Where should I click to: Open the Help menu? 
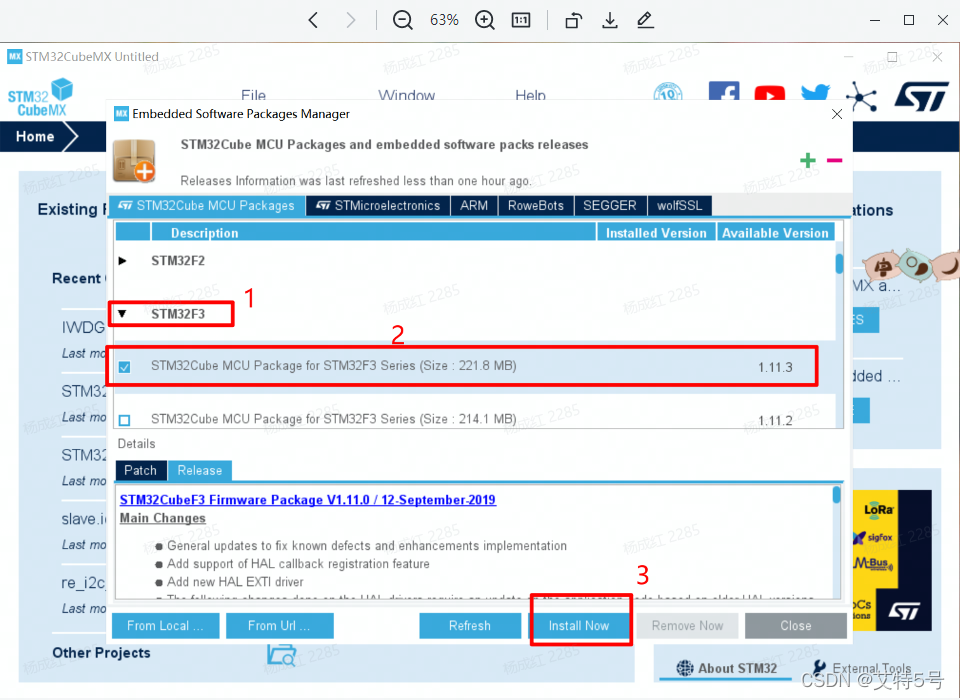(x=530, y=96)
